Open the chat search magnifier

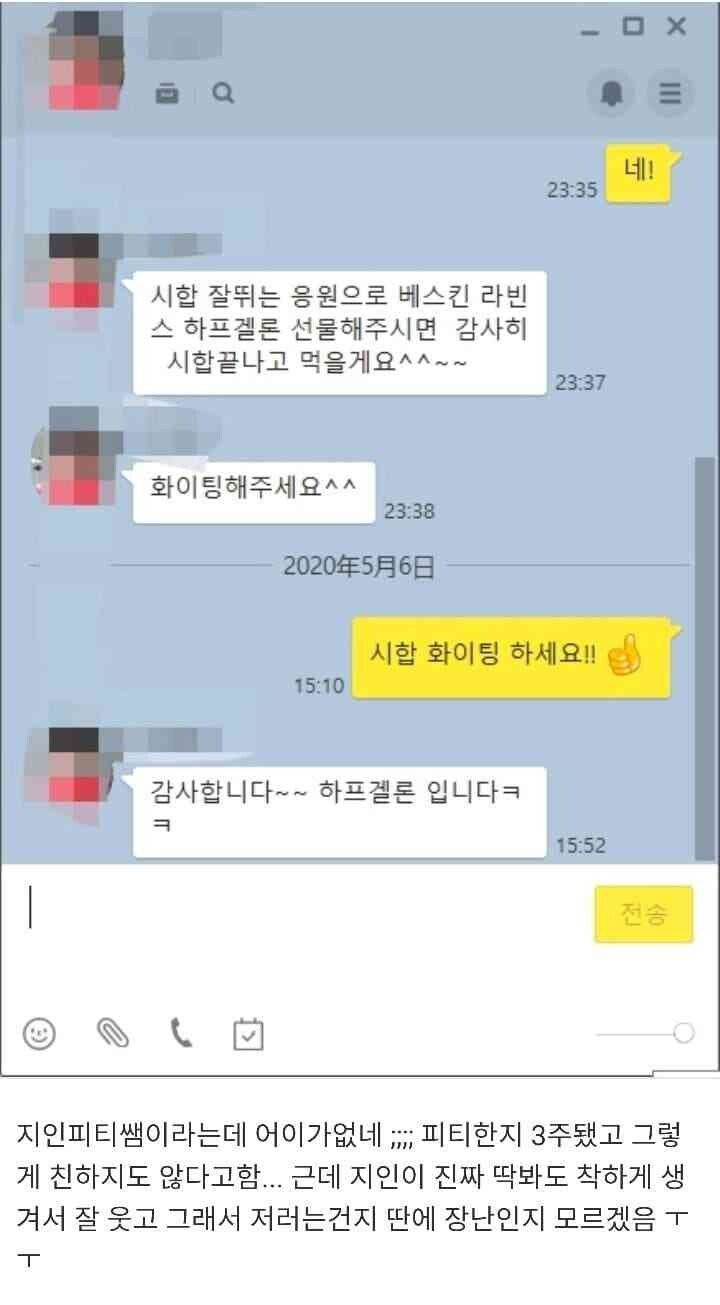coord(223,93)
